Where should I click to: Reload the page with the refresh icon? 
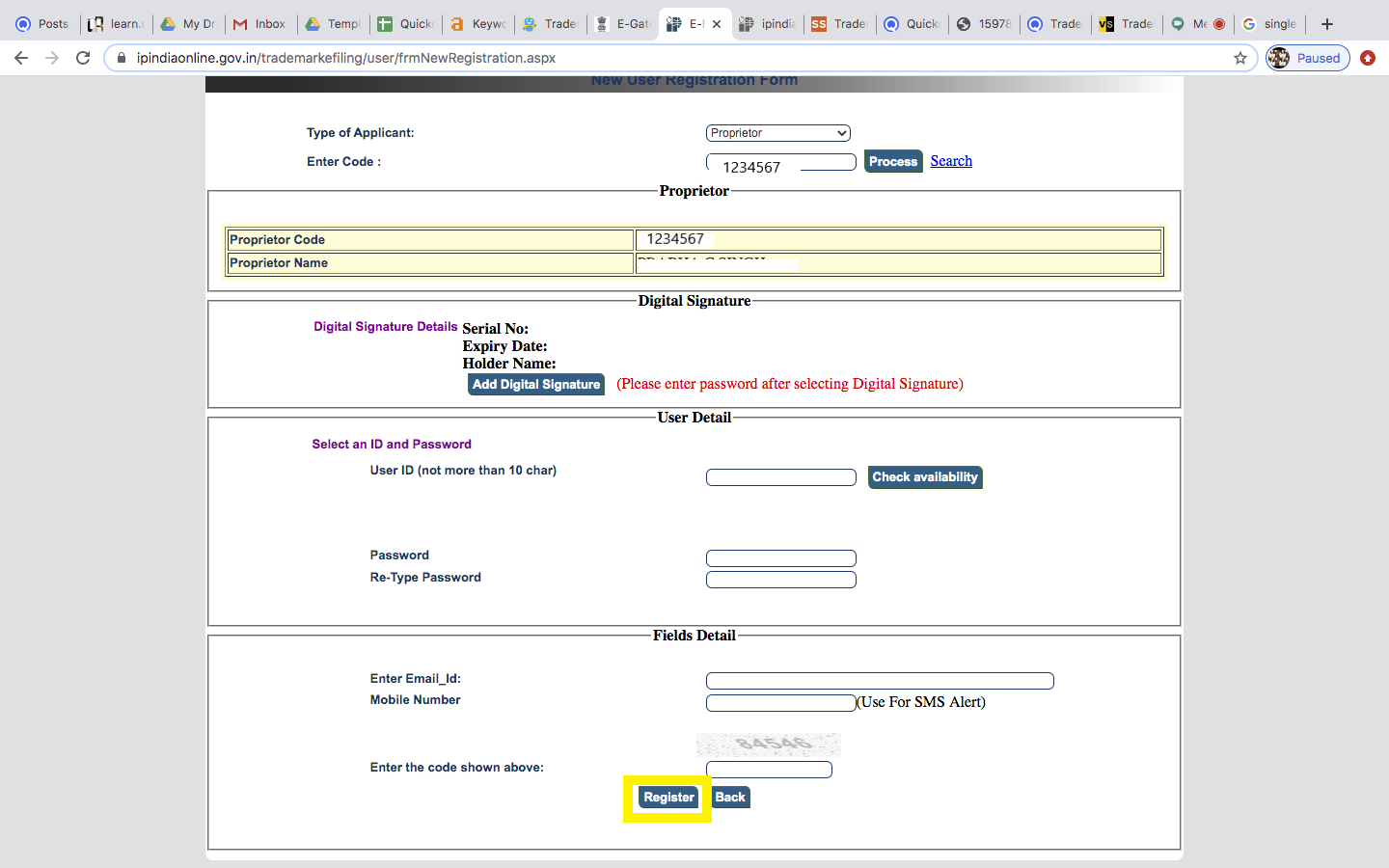[83, 58]
